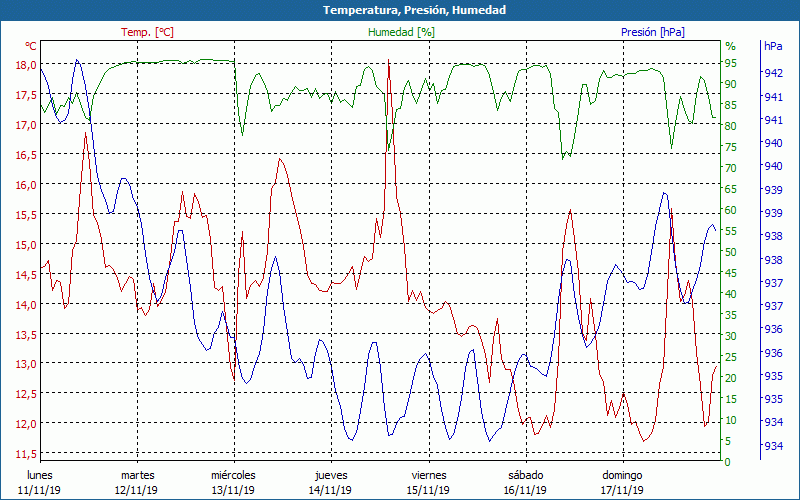Click the day label viernes
The height and width of the screenshot is (500, 800).
click(429, 475)
